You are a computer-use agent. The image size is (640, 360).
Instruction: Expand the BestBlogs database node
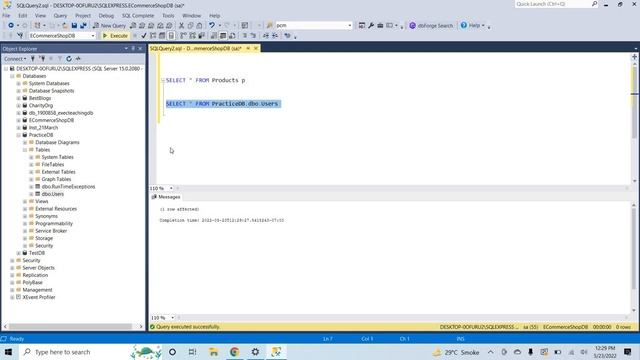[x=18, y=98]
